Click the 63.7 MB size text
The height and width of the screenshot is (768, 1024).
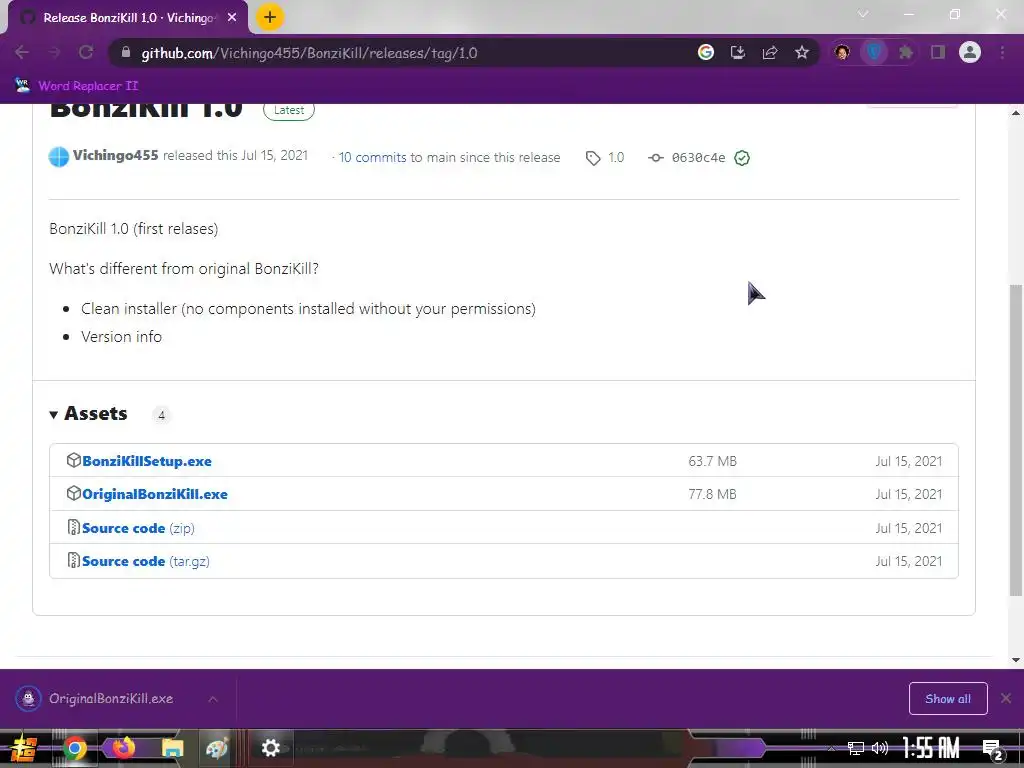pyautogui.click(x=712, y=461)
